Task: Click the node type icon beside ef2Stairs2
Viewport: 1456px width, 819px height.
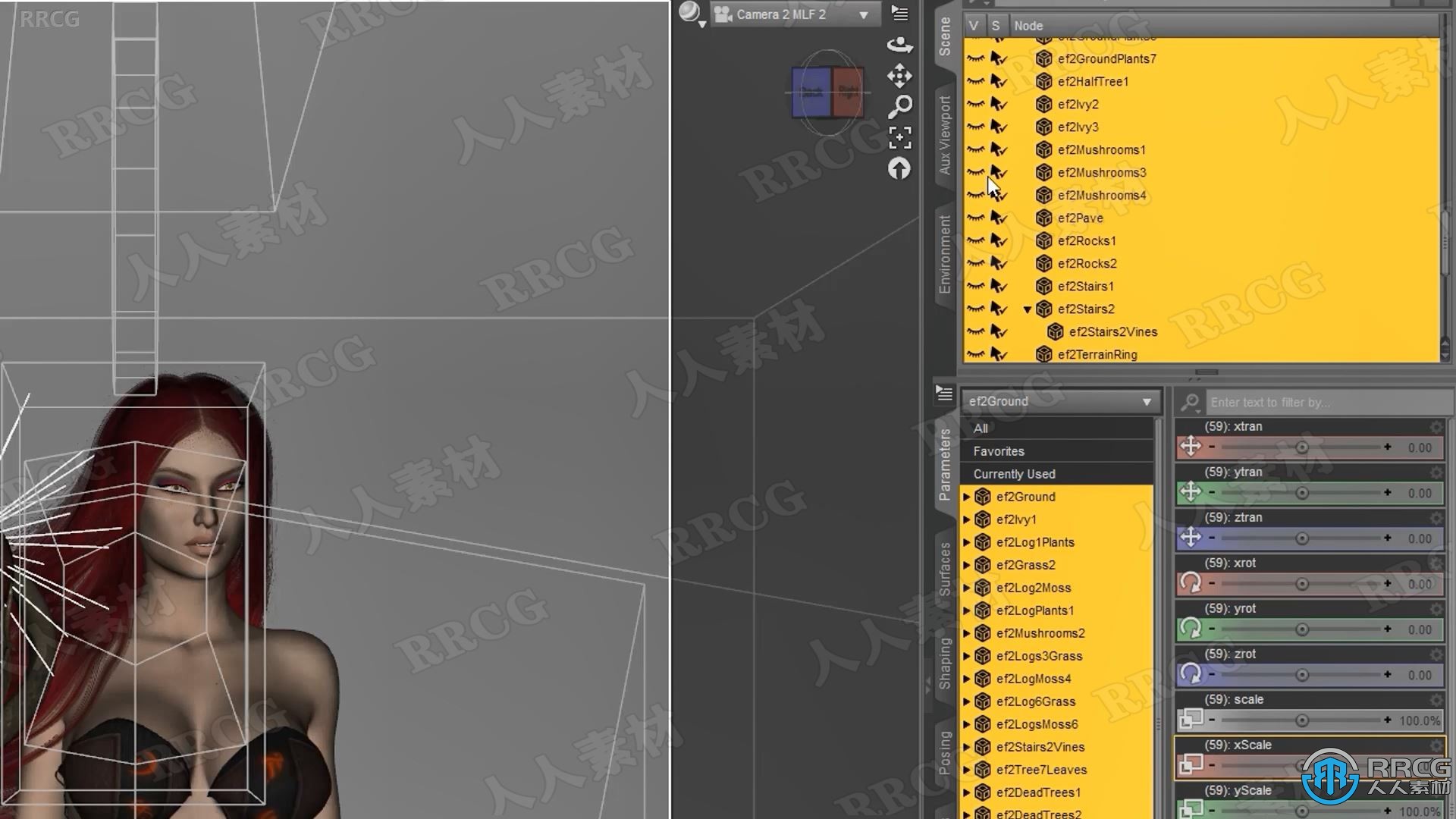Action: [1044, 309]
